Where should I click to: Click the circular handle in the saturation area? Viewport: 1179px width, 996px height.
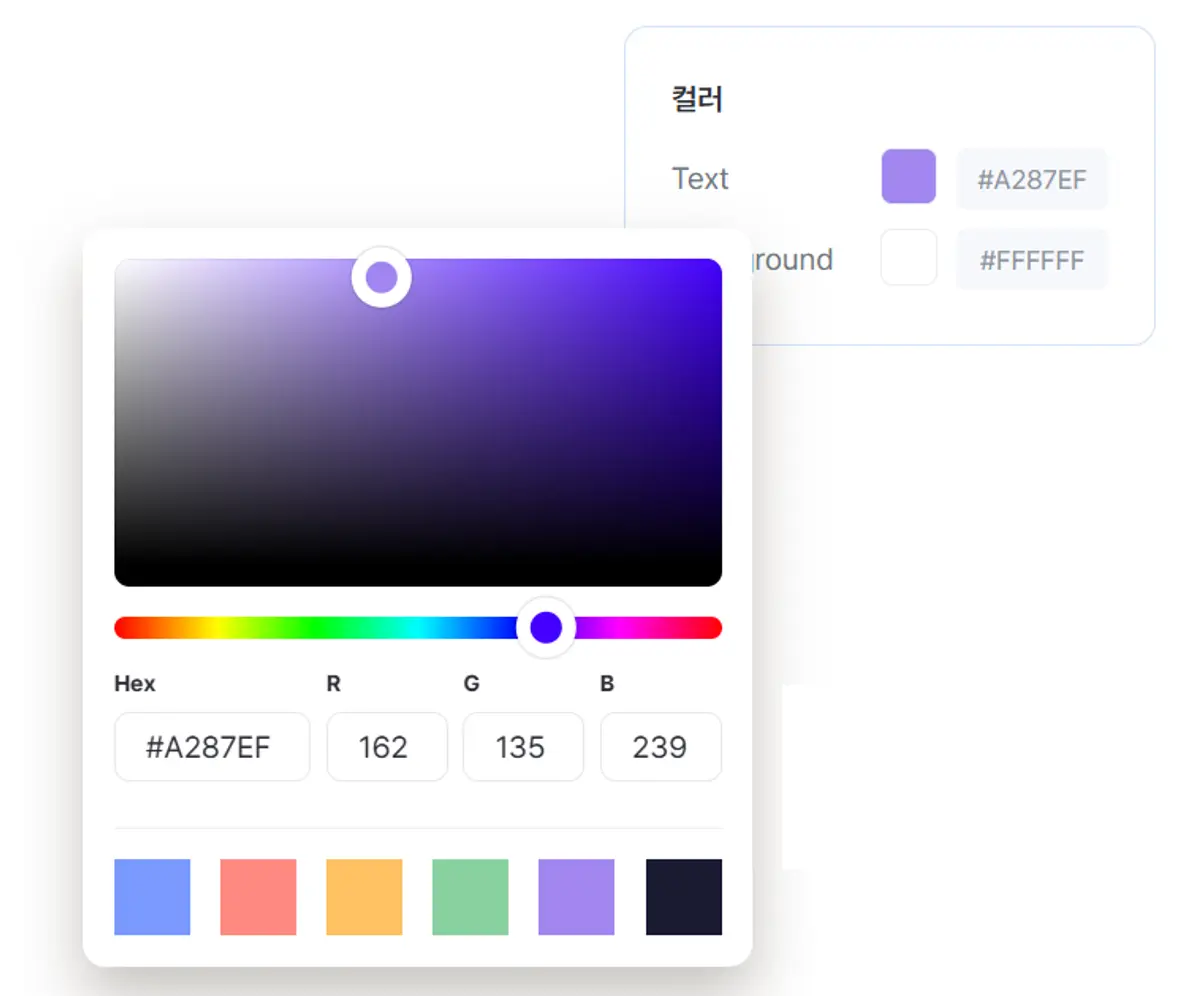pyautogui.click(x=381, y=277)
